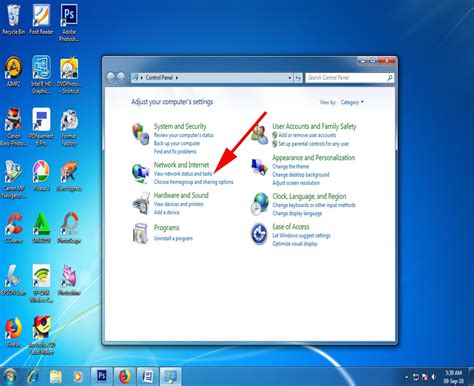This screenshot has height=386, width=474.
Task: Click Optimize visual display
Action: [x=295, y=244]
